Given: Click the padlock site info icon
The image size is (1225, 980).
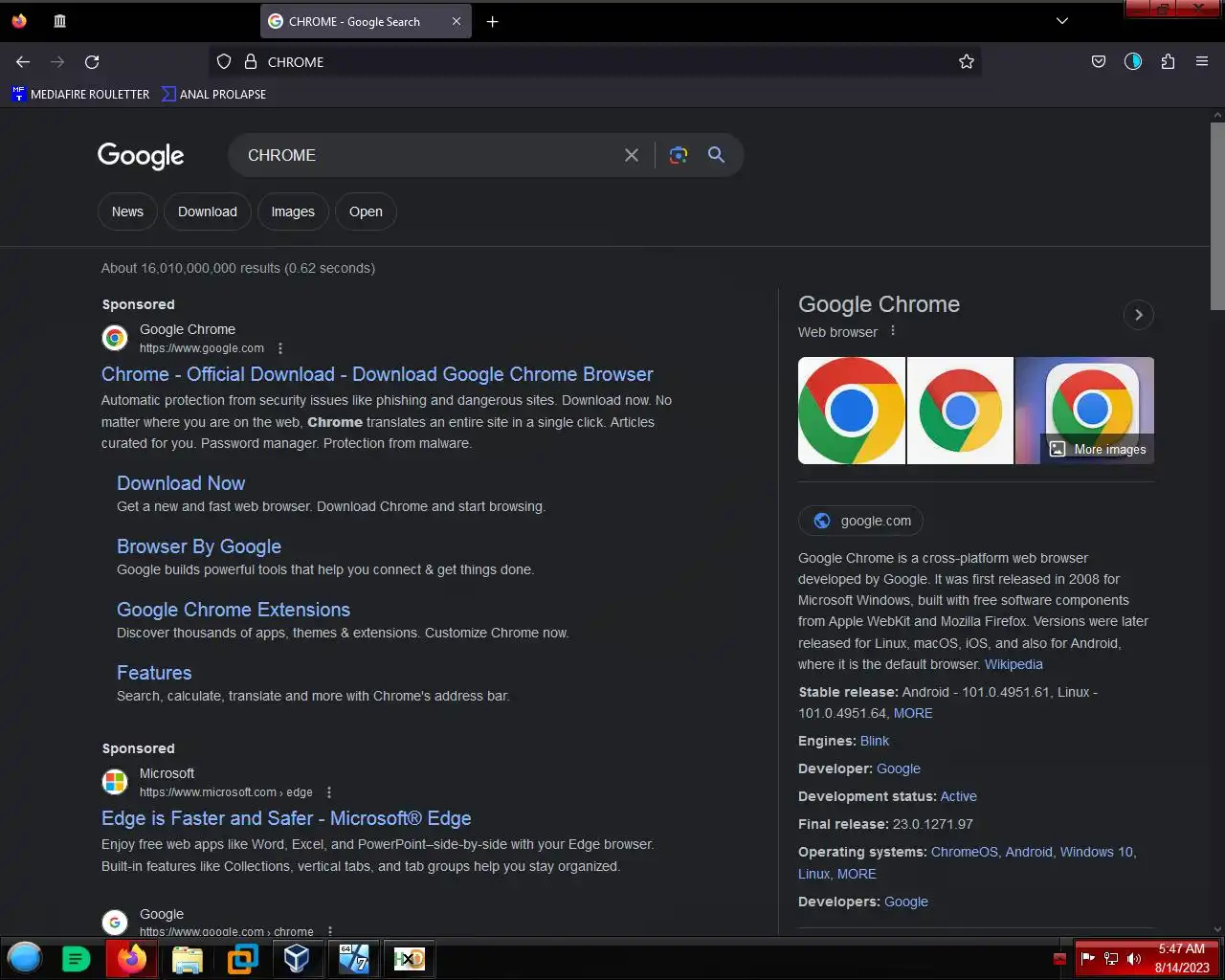Looking at the screenshot, I should click(251, 61).
